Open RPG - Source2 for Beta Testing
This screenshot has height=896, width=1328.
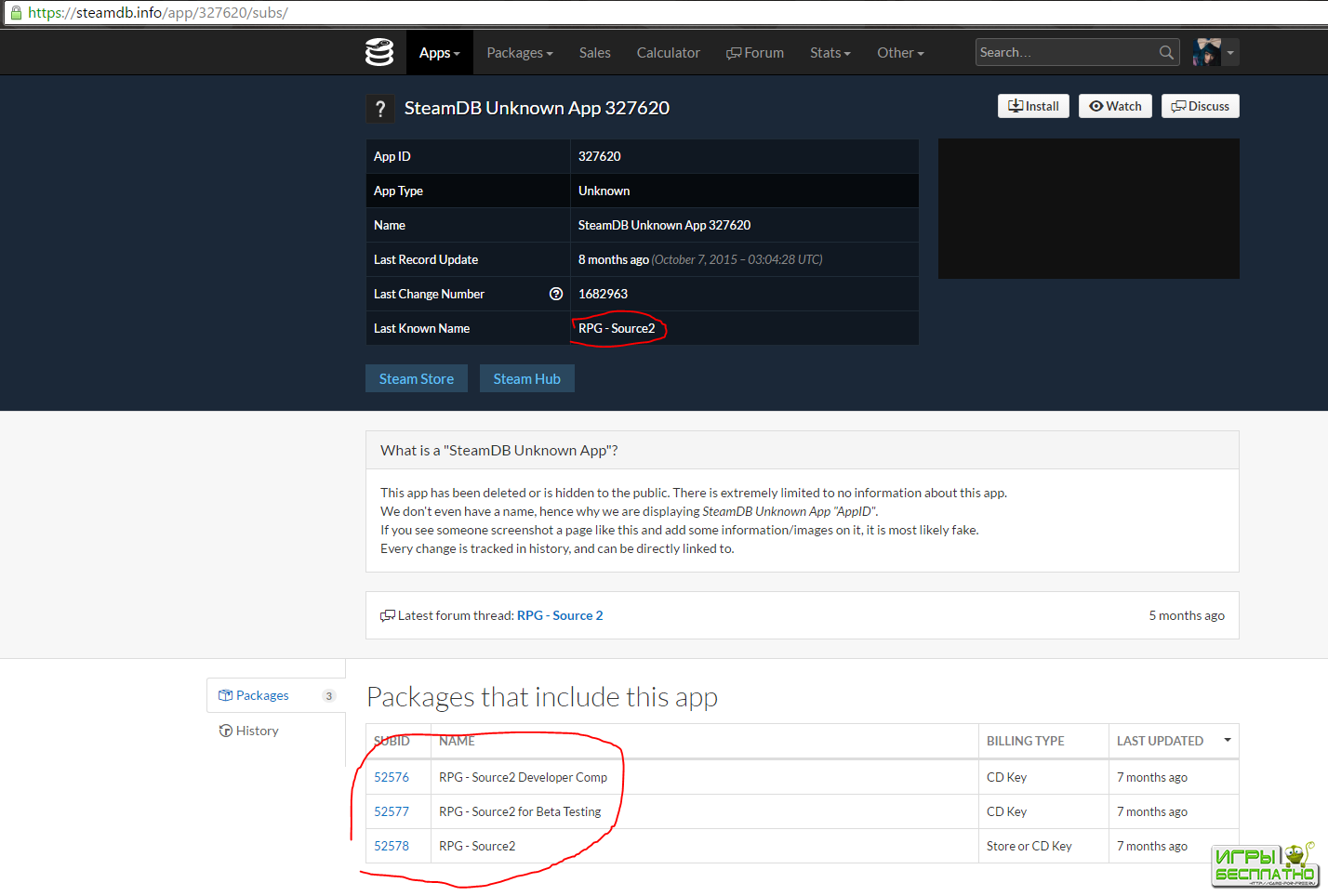click(520, 811)
